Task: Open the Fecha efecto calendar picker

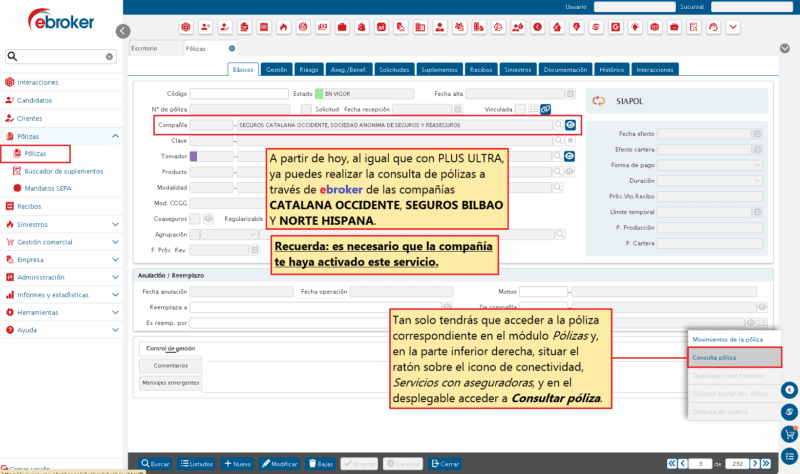Action: point(758,134)
